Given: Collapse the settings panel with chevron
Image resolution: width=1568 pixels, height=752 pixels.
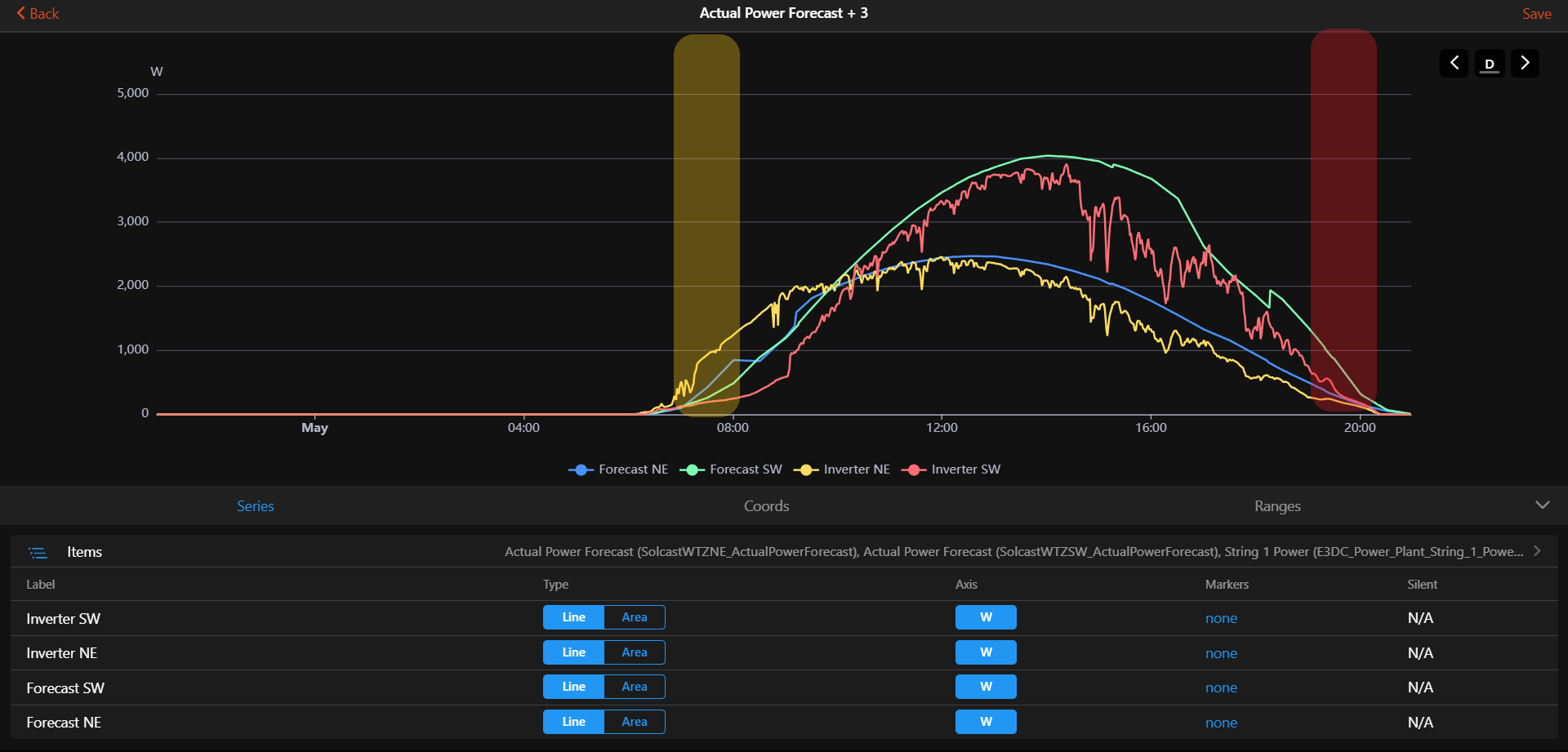Looking at the screenshot, I should [x=1542, y=505].
